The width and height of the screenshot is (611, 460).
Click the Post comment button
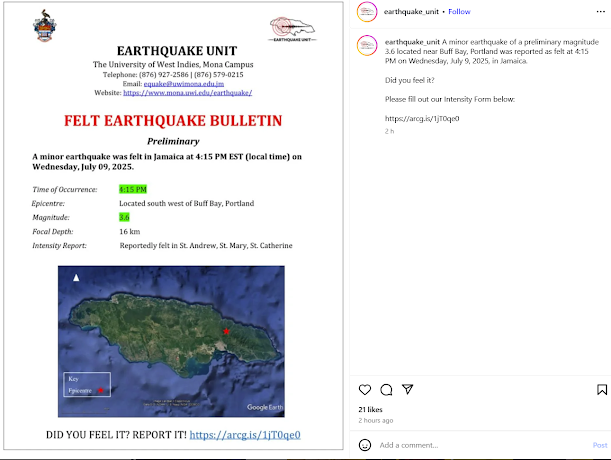coord(600,445)
